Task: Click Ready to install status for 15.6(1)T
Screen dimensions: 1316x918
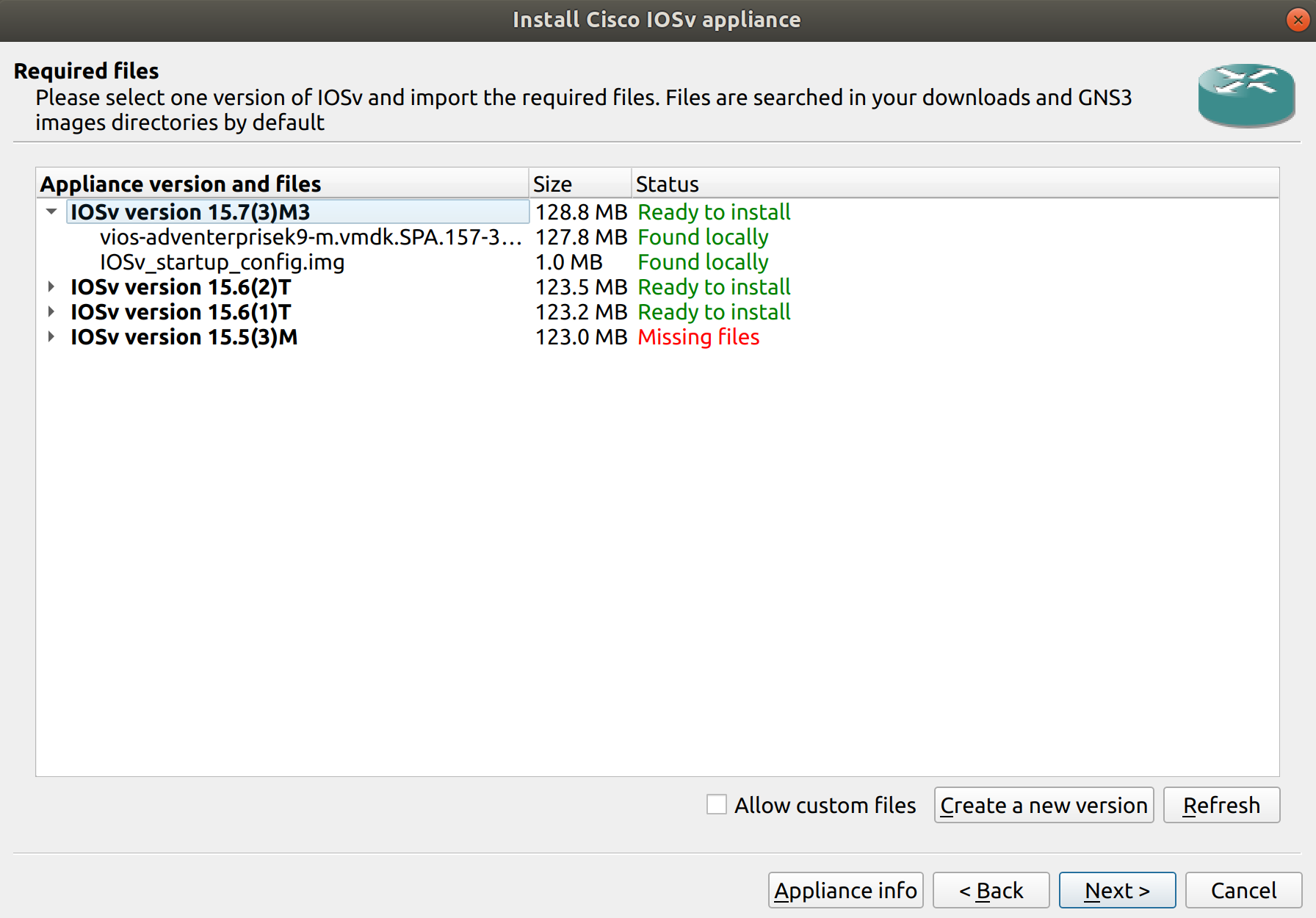Action: coord(714,312)
